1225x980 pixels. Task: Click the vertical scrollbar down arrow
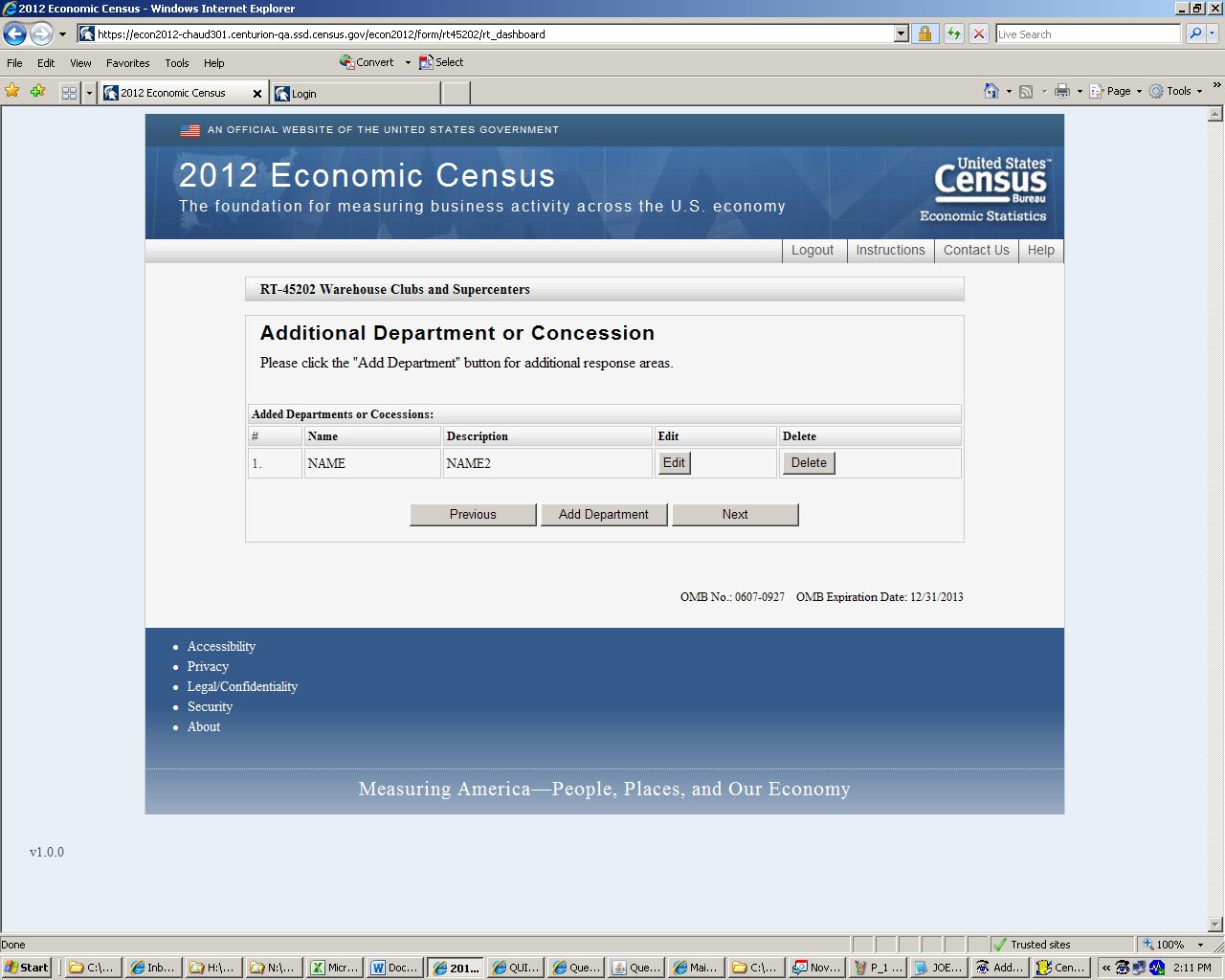tap(1216, 924)
